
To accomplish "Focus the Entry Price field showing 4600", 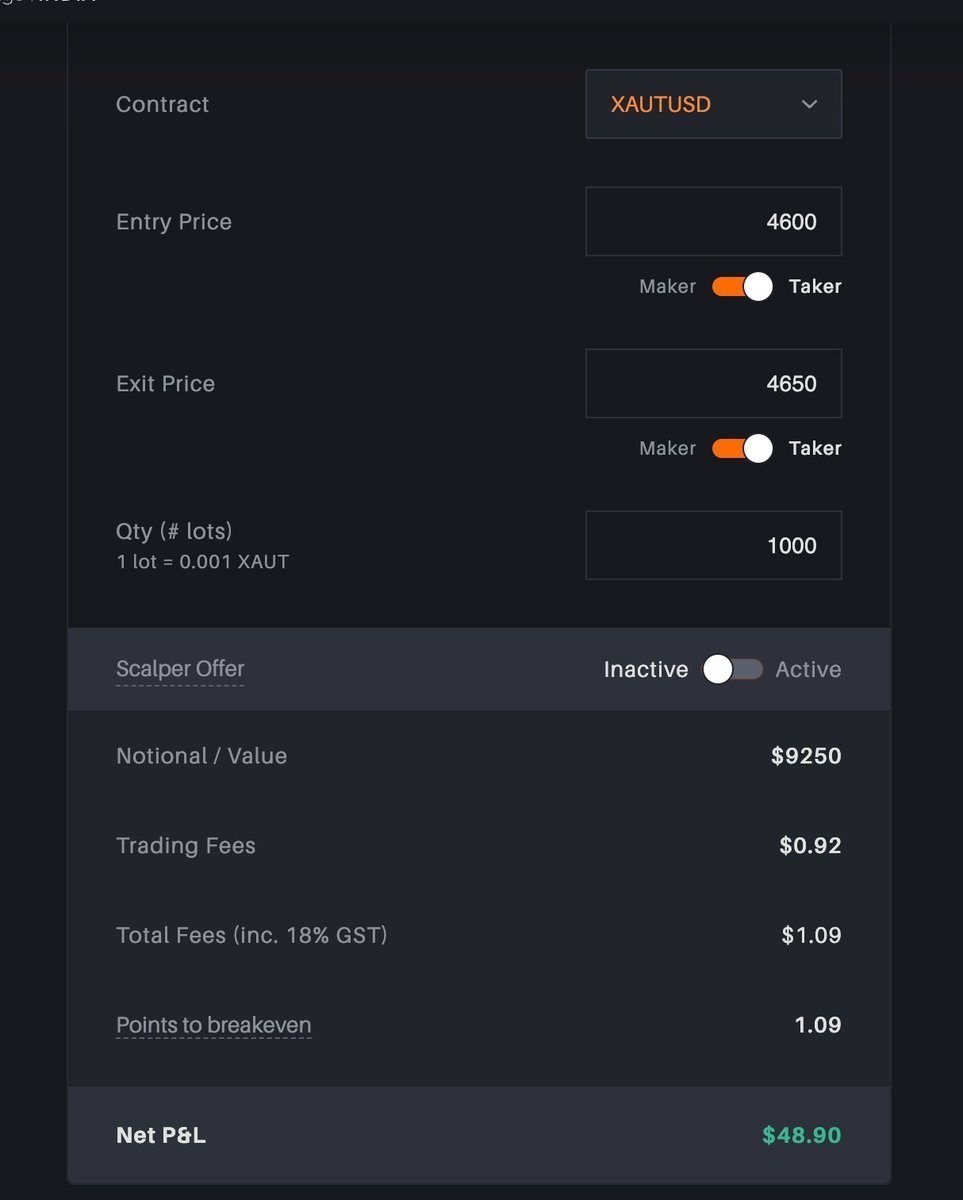I will click(713, 221).
